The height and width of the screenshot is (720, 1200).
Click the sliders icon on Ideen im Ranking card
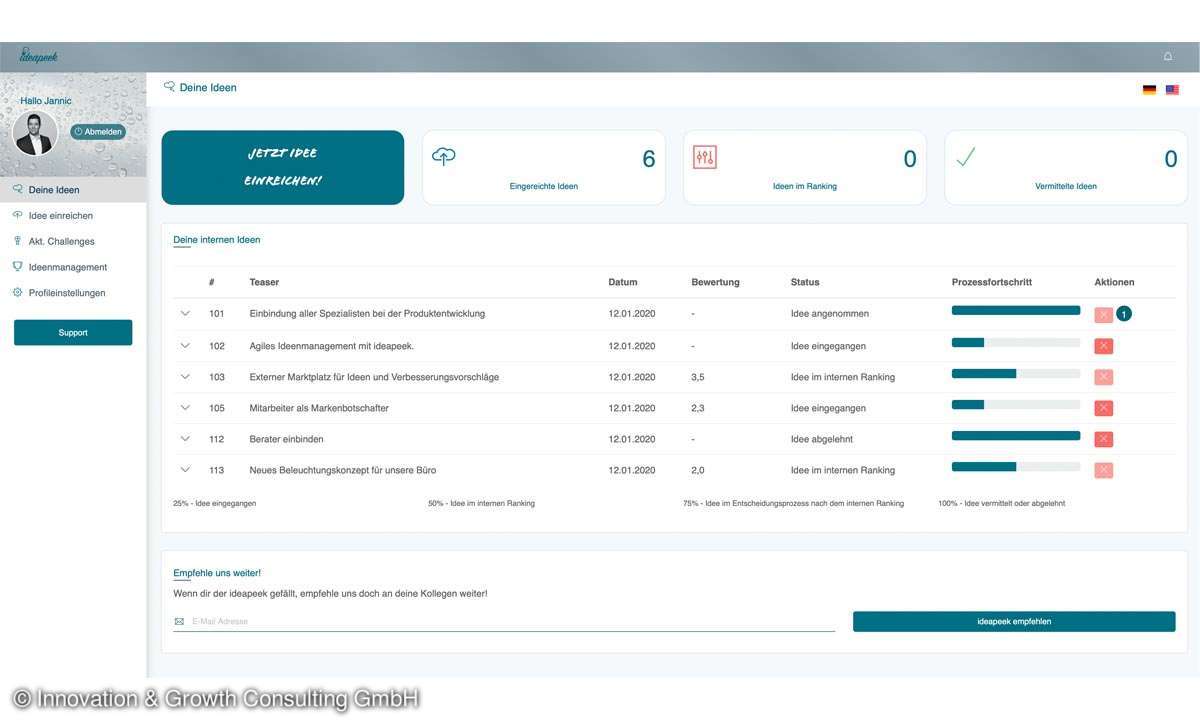(705, 157)
